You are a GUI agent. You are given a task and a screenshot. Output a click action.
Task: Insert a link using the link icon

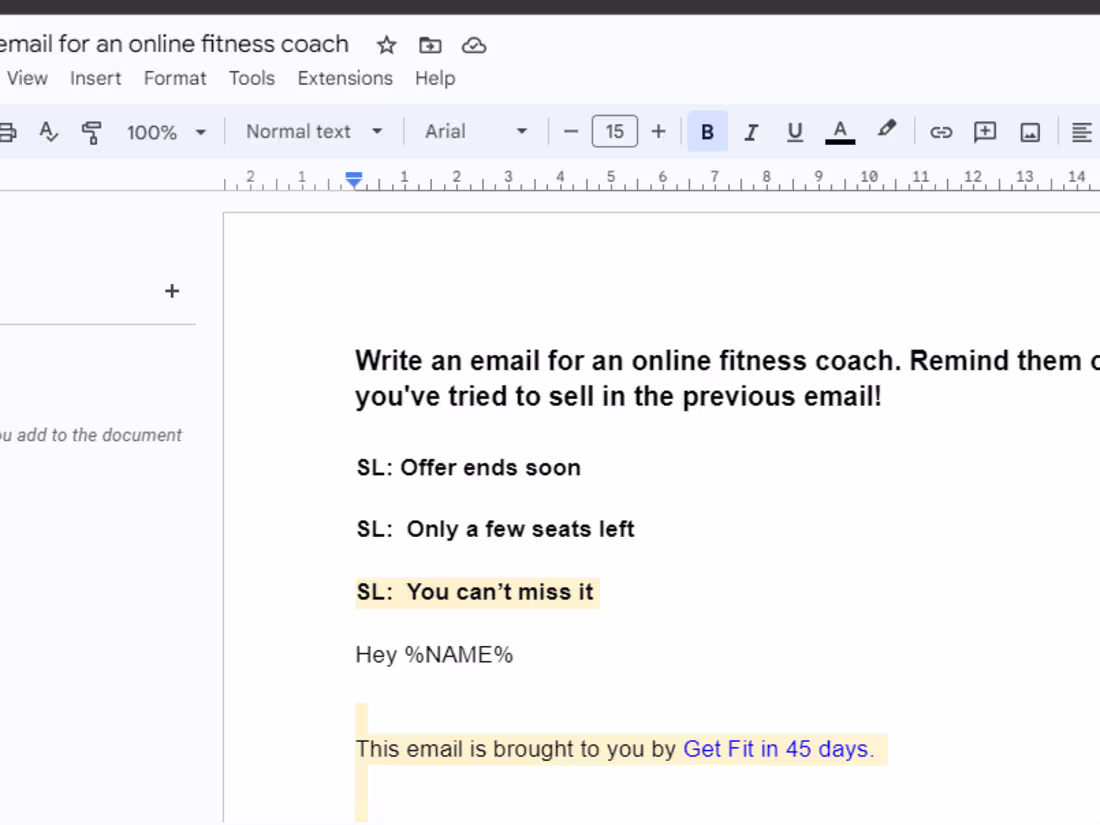940,131
